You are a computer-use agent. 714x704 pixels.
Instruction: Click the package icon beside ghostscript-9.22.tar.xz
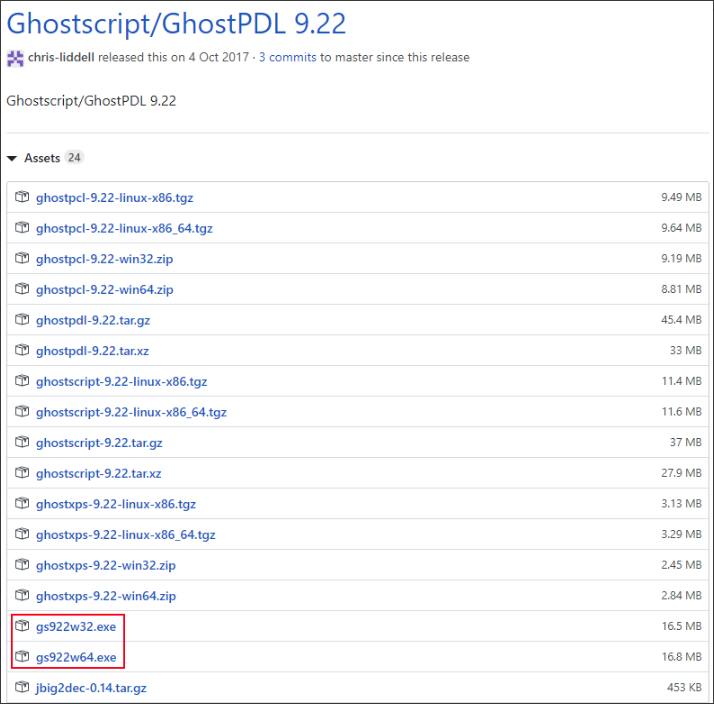[22, 473]
